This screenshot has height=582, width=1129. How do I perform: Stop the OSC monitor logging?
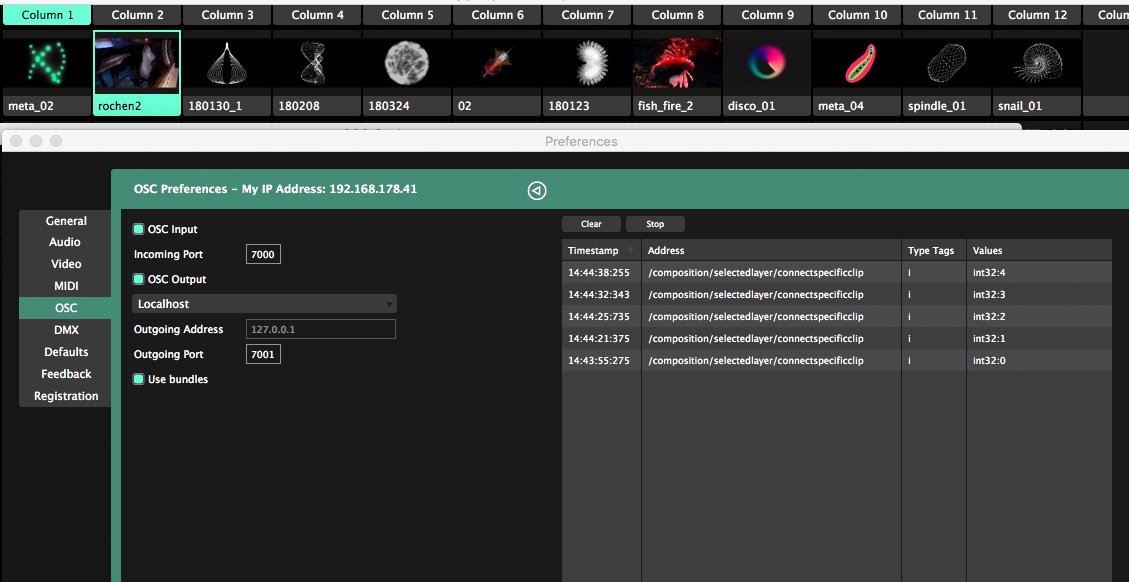(655, 224)
